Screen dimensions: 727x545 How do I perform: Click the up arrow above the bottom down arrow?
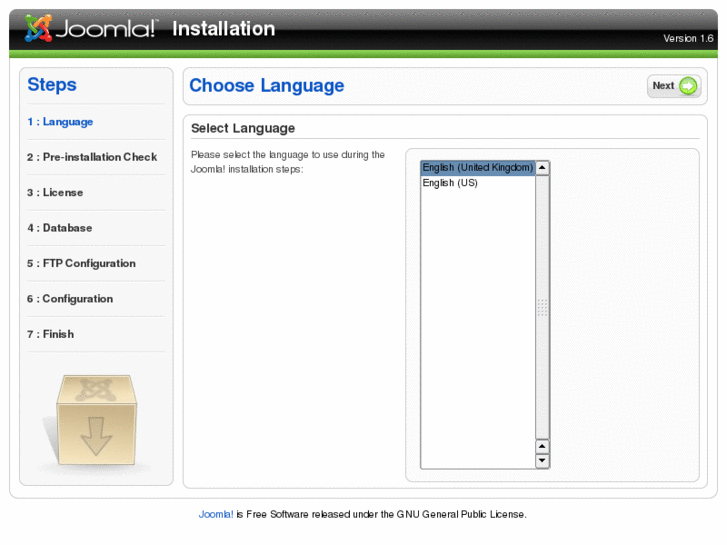click(542, 446)
